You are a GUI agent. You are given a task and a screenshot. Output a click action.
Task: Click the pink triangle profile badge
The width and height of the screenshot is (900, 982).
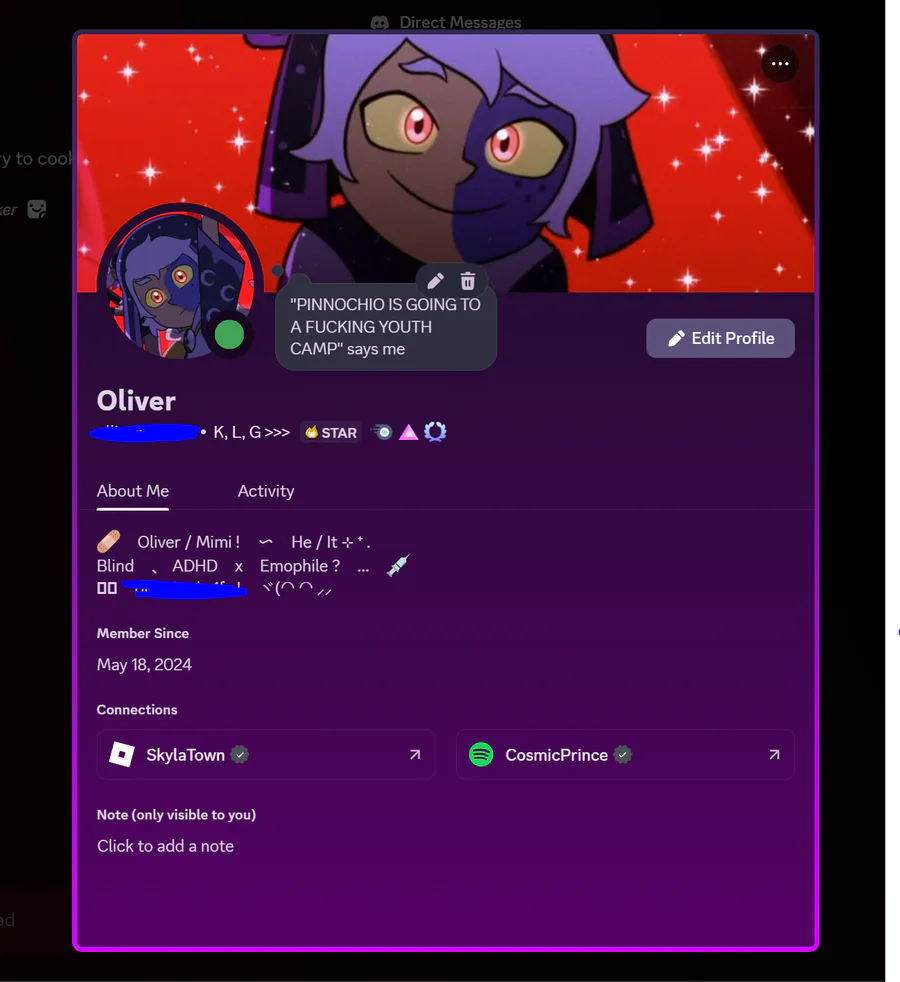(x=408, y=432)
